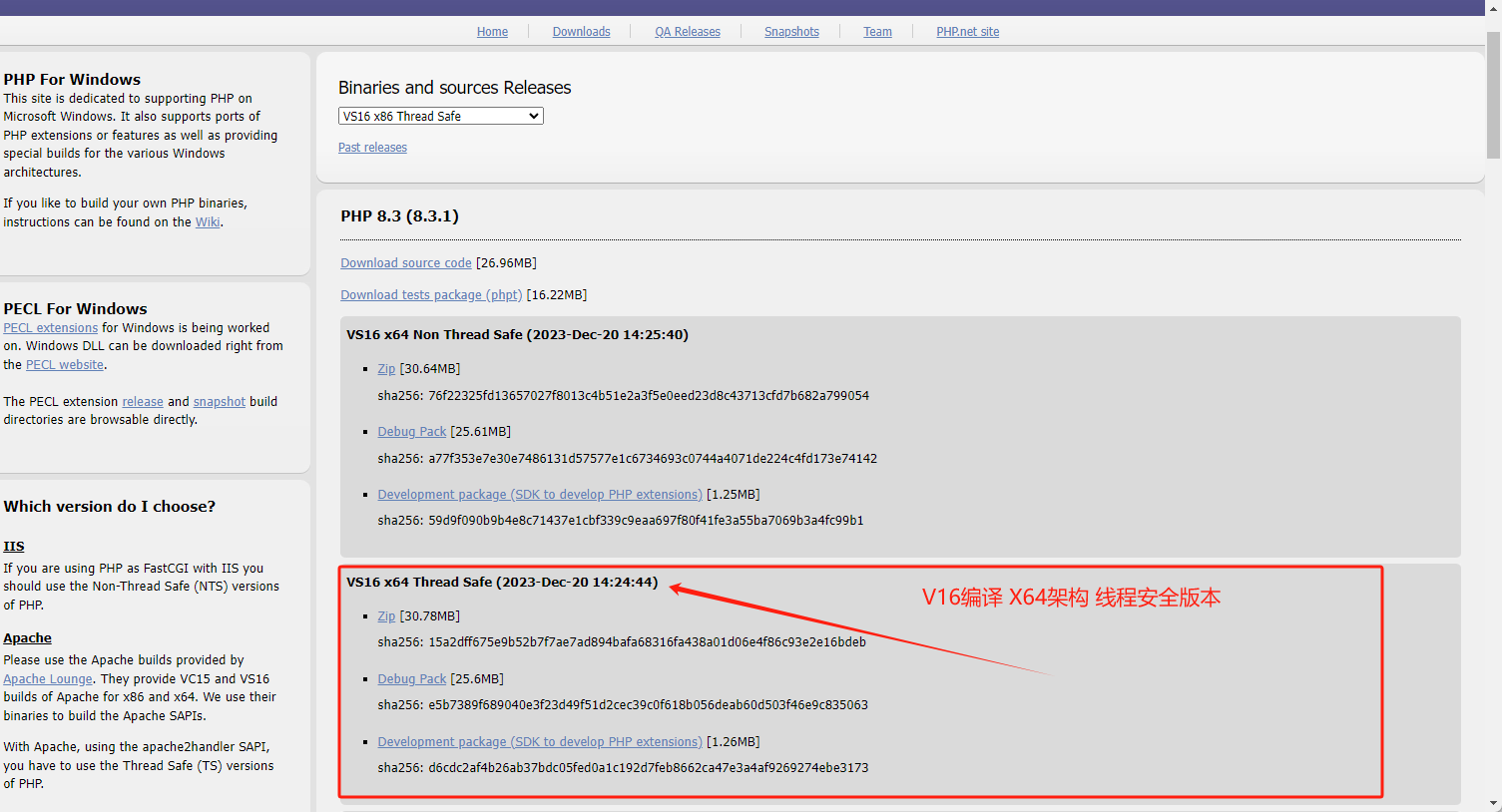Click the scrollbar up arrow
This screenshot has width=1502, height=812.
point(1493,7)
